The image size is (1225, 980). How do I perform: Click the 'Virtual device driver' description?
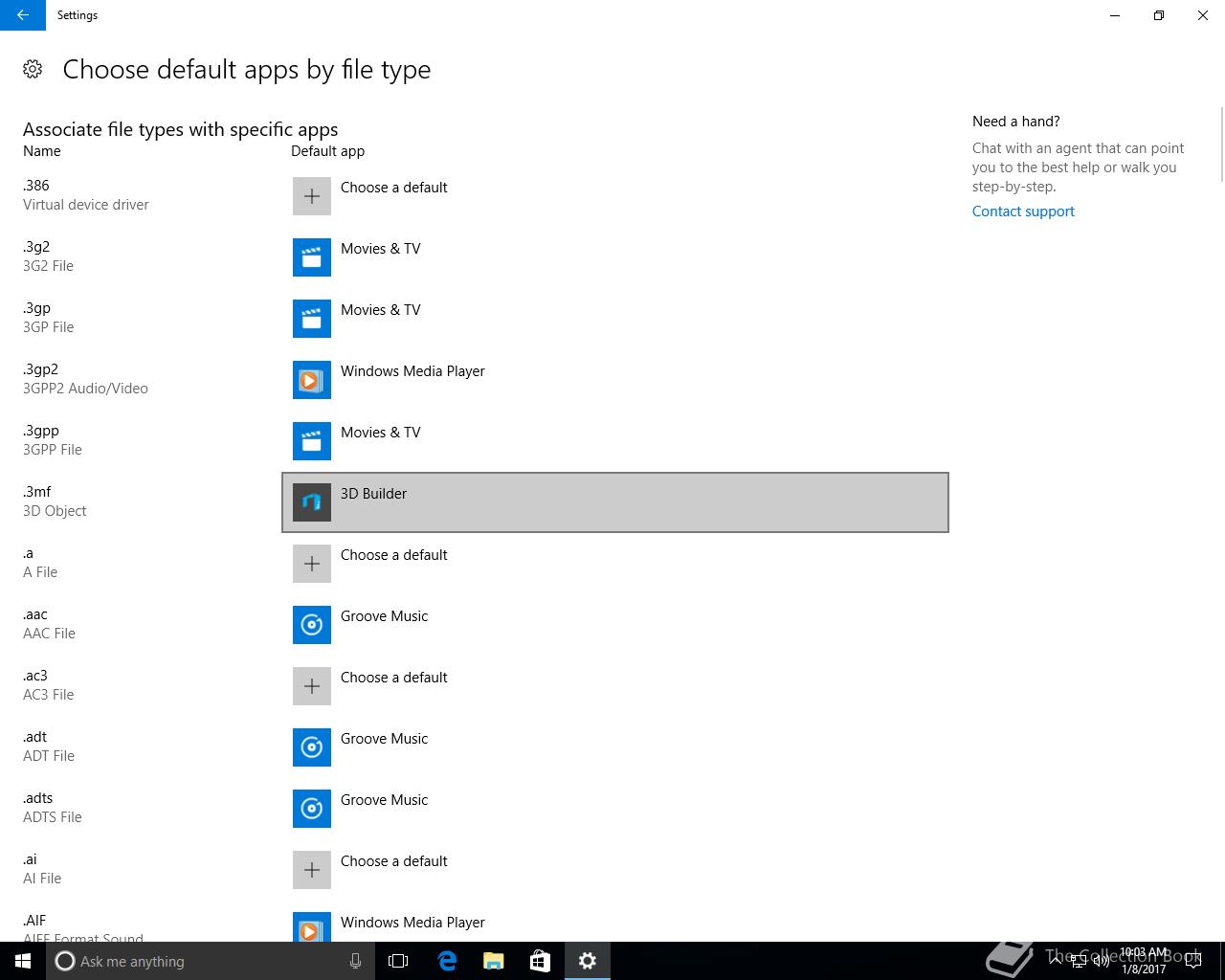coord(86,205)
